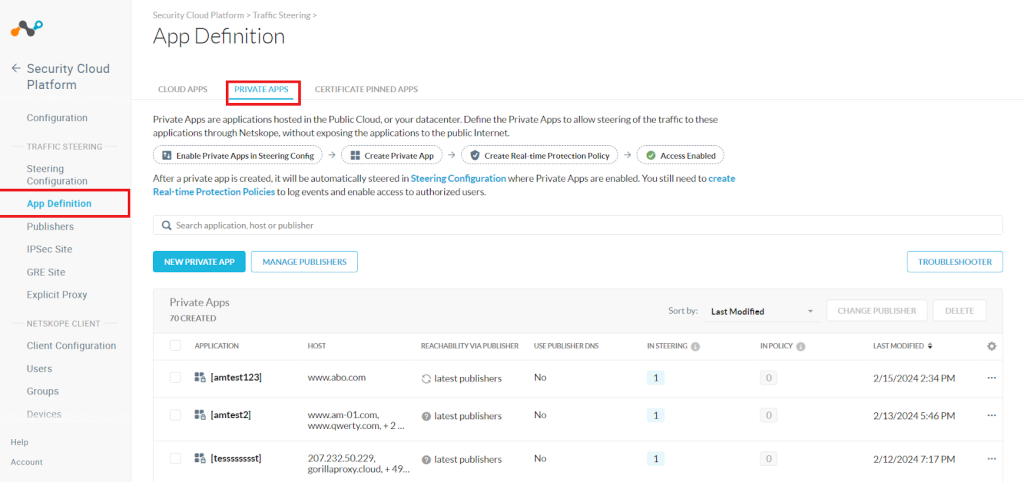Click the private app icon for amtest2
This screenshot has height=482, width=1024.
click(x=200, y=415)
